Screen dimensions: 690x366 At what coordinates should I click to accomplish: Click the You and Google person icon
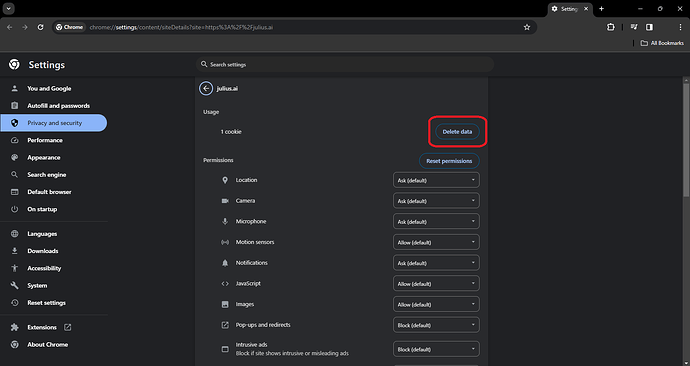click(x=15, y=88)
